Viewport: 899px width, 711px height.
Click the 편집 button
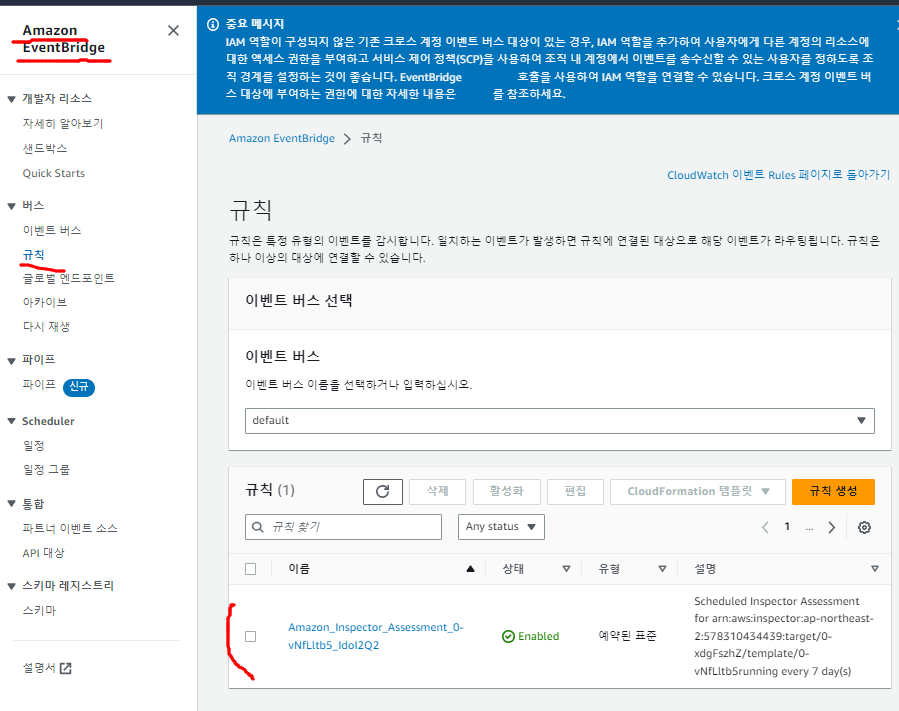click(575, 492)
